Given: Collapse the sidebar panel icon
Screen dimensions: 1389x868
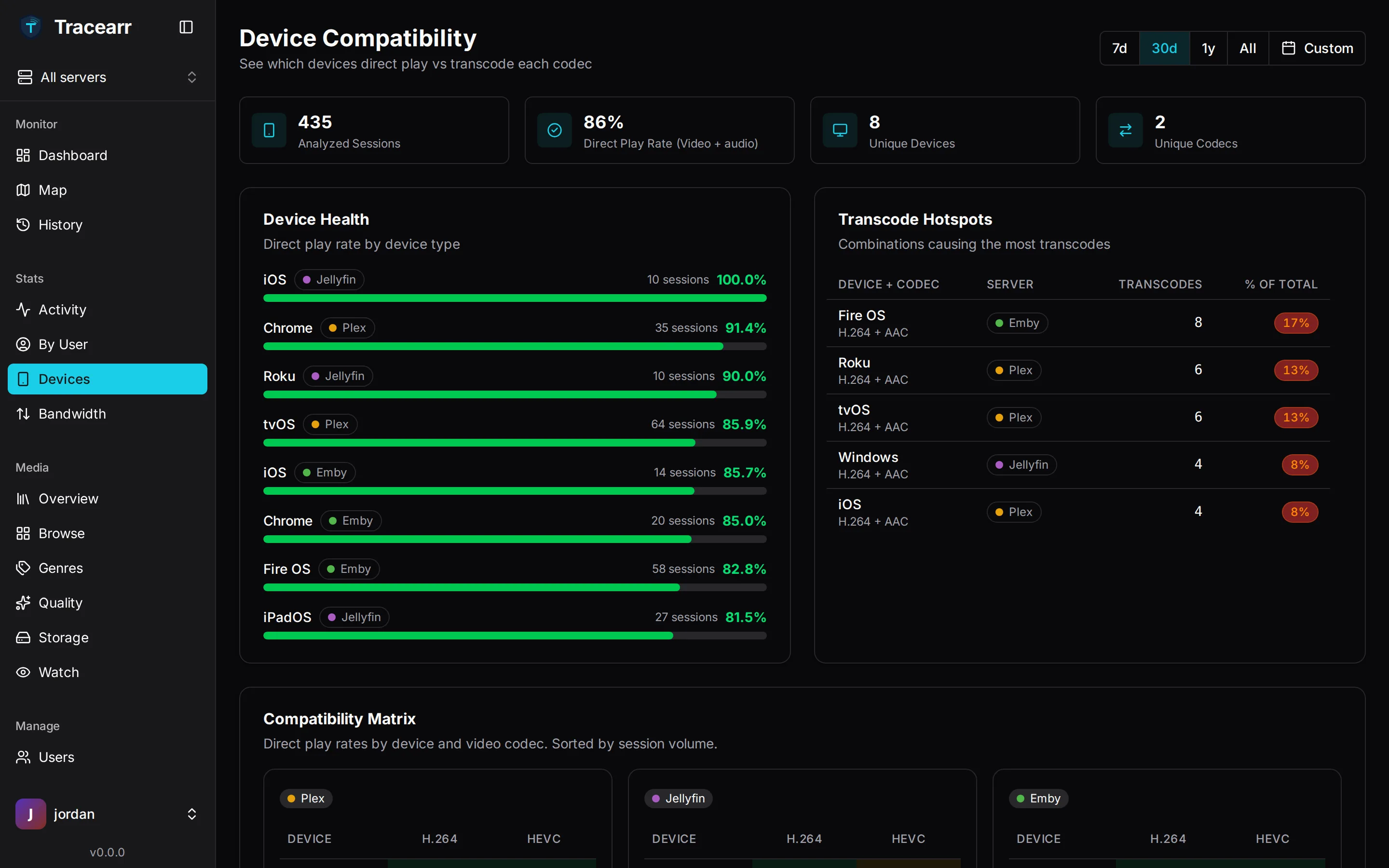Looking at the screenshot, I should (186, 27).
